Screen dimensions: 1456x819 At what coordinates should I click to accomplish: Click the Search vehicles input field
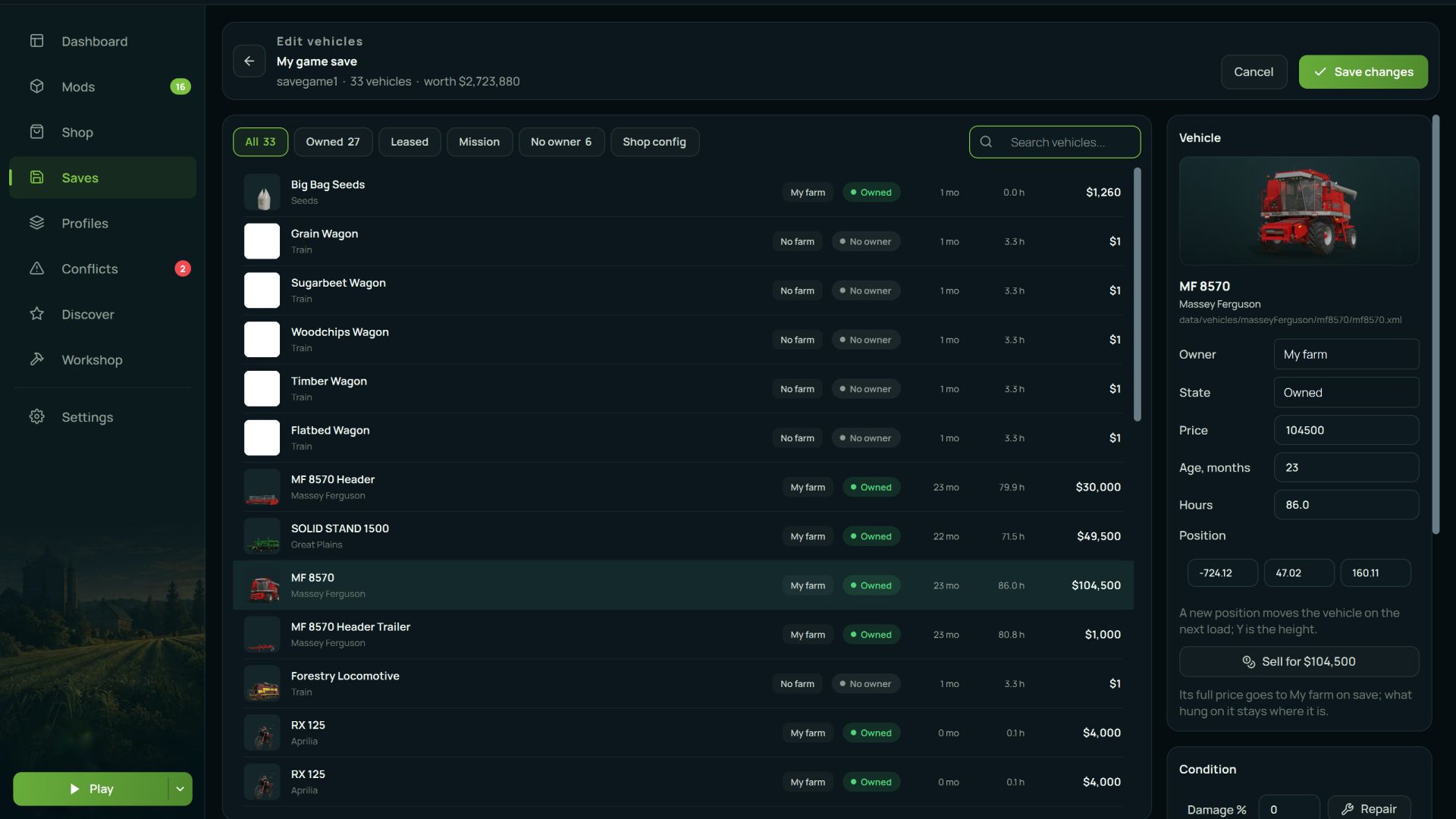1055,142
